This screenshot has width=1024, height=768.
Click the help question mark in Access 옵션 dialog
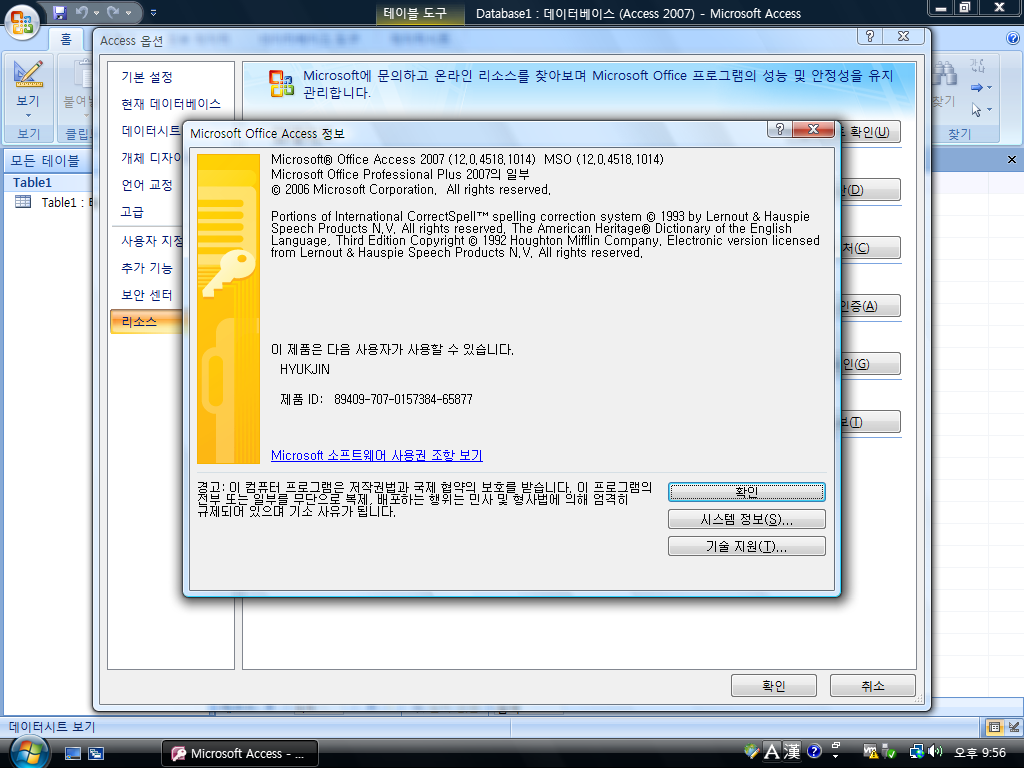click(869, 37)
